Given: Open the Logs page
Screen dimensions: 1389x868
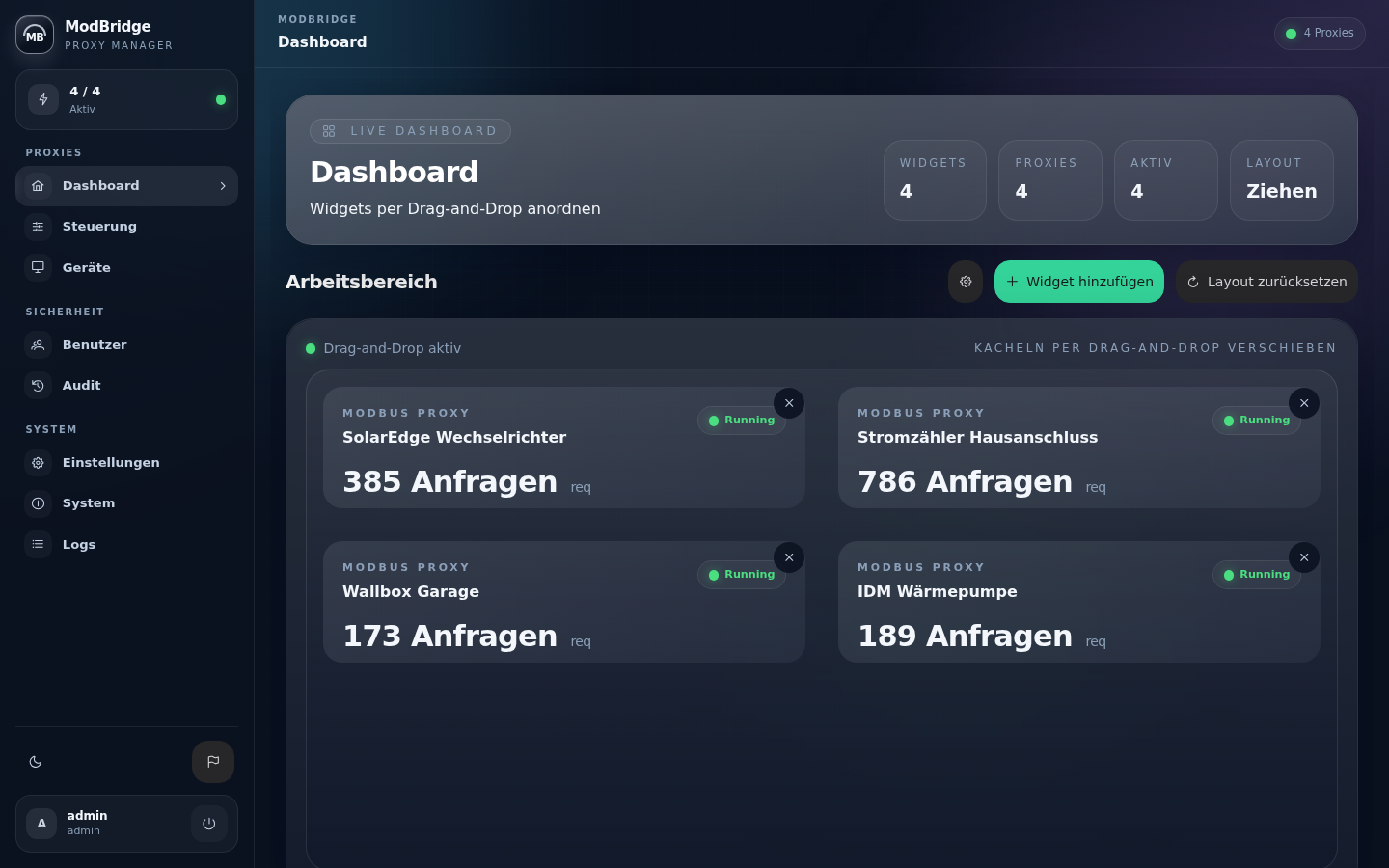Looking at the screenshot, I should point(126,544).
